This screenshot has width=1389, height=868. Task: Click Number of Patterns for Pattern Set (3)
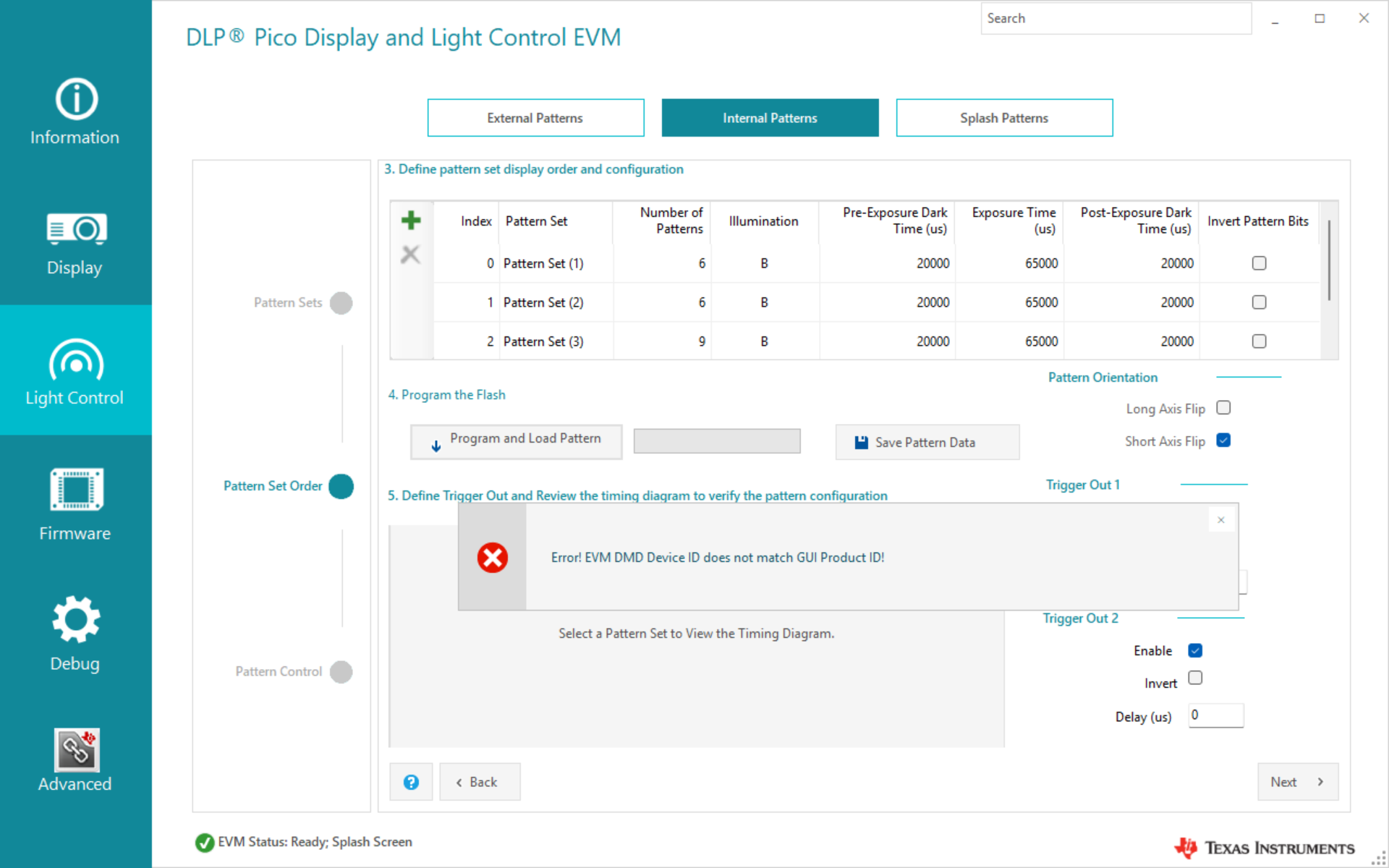[x=702, y=341]
